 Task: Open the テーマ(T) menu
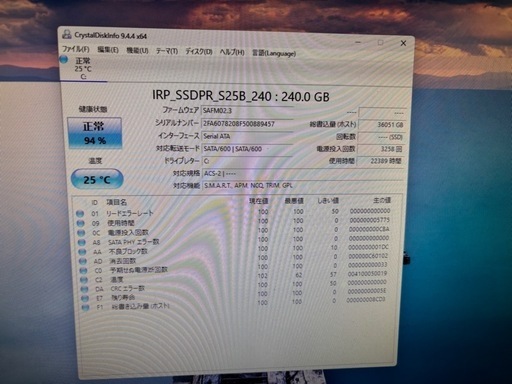(167, 51)
